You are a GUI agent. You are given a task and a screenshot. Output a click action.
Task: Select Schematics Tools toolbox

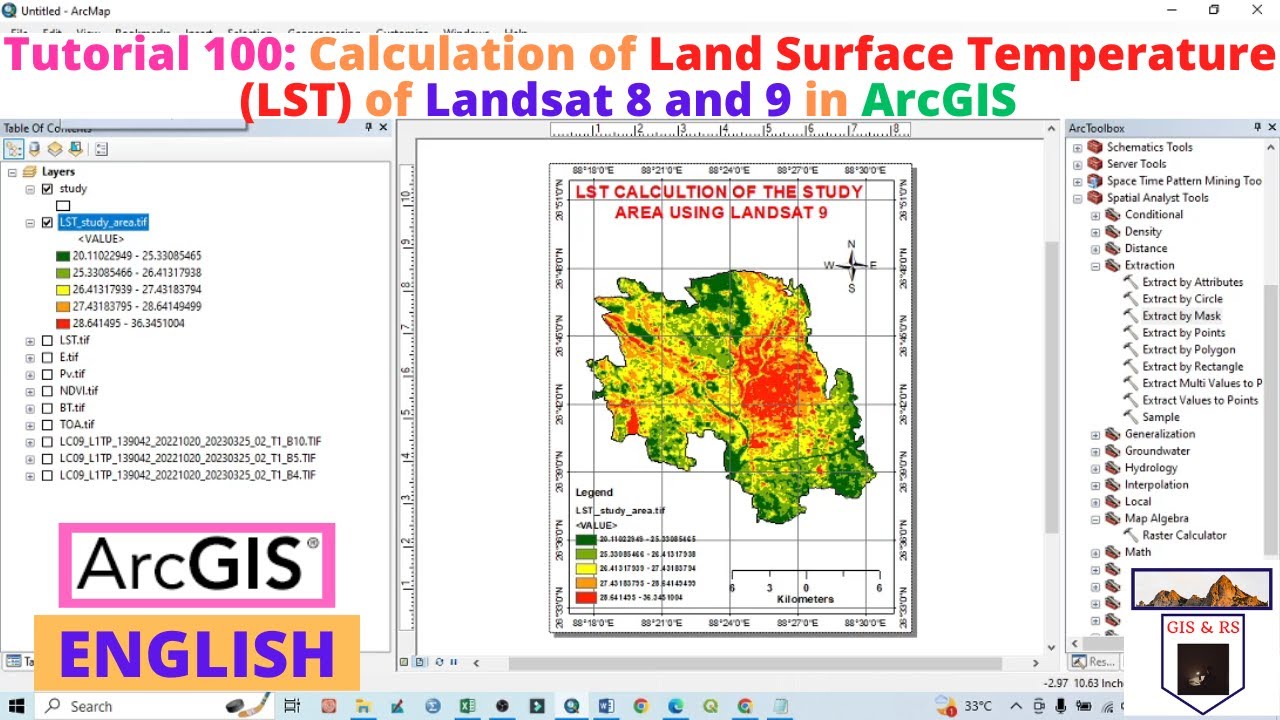coord(1149,147)
